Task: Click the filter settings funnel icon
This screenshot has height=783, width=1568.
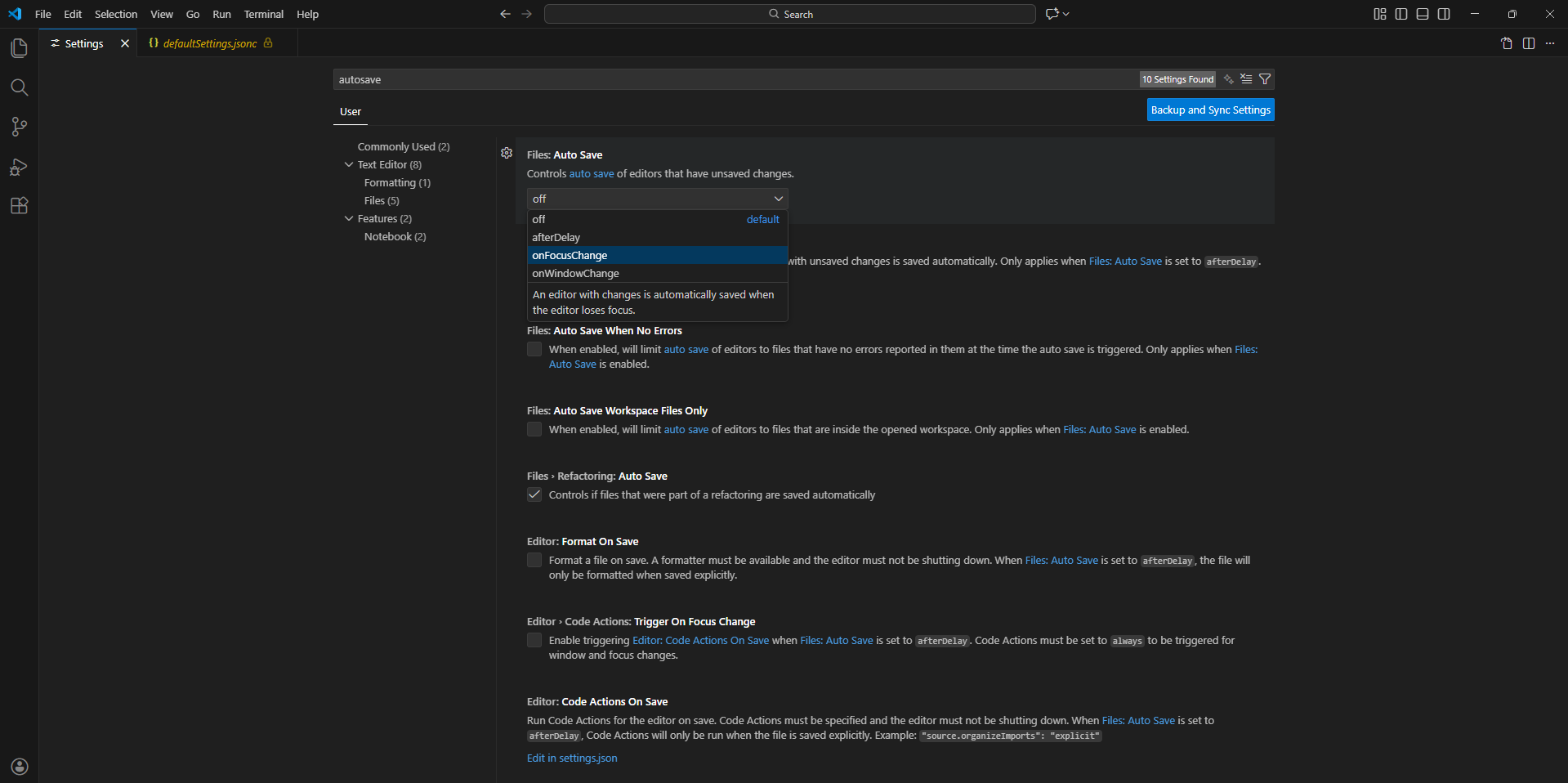Action: point(1265,79)
